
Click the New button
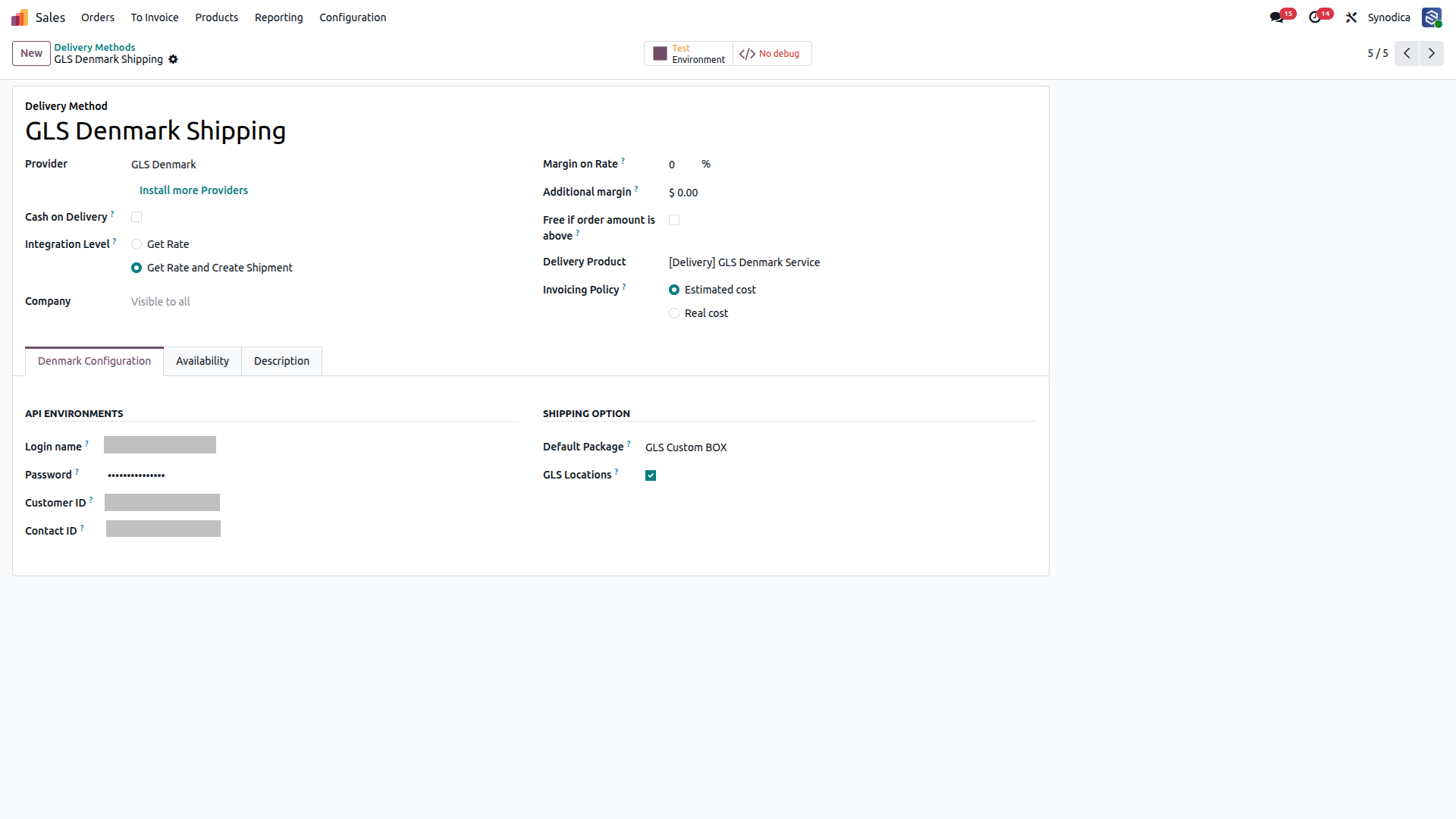click(x=31, y=53)
